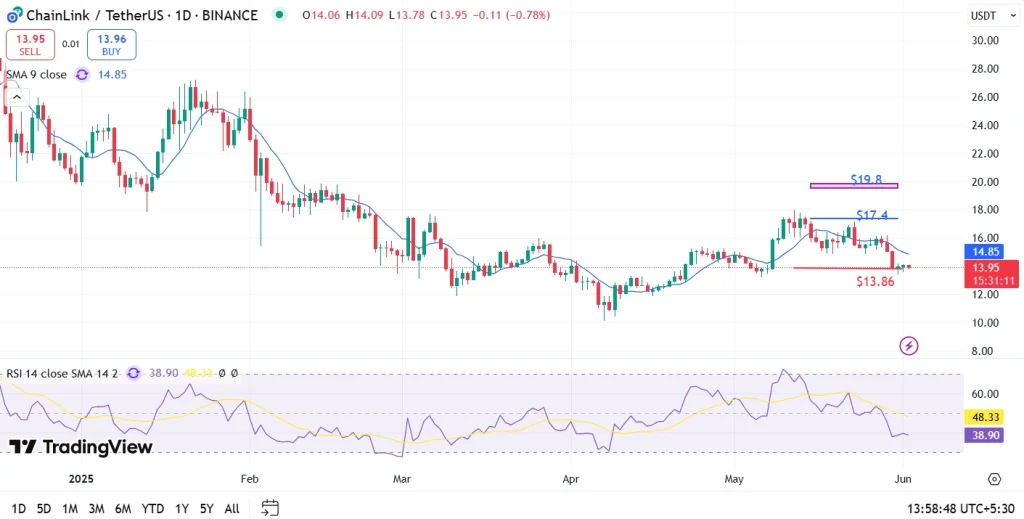
Task: Click the 0.01 spread value
Action: point(71,44)
